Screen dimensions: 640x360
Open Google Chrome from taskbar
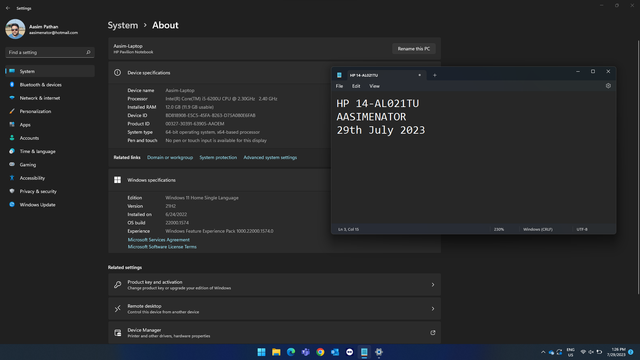320,352
